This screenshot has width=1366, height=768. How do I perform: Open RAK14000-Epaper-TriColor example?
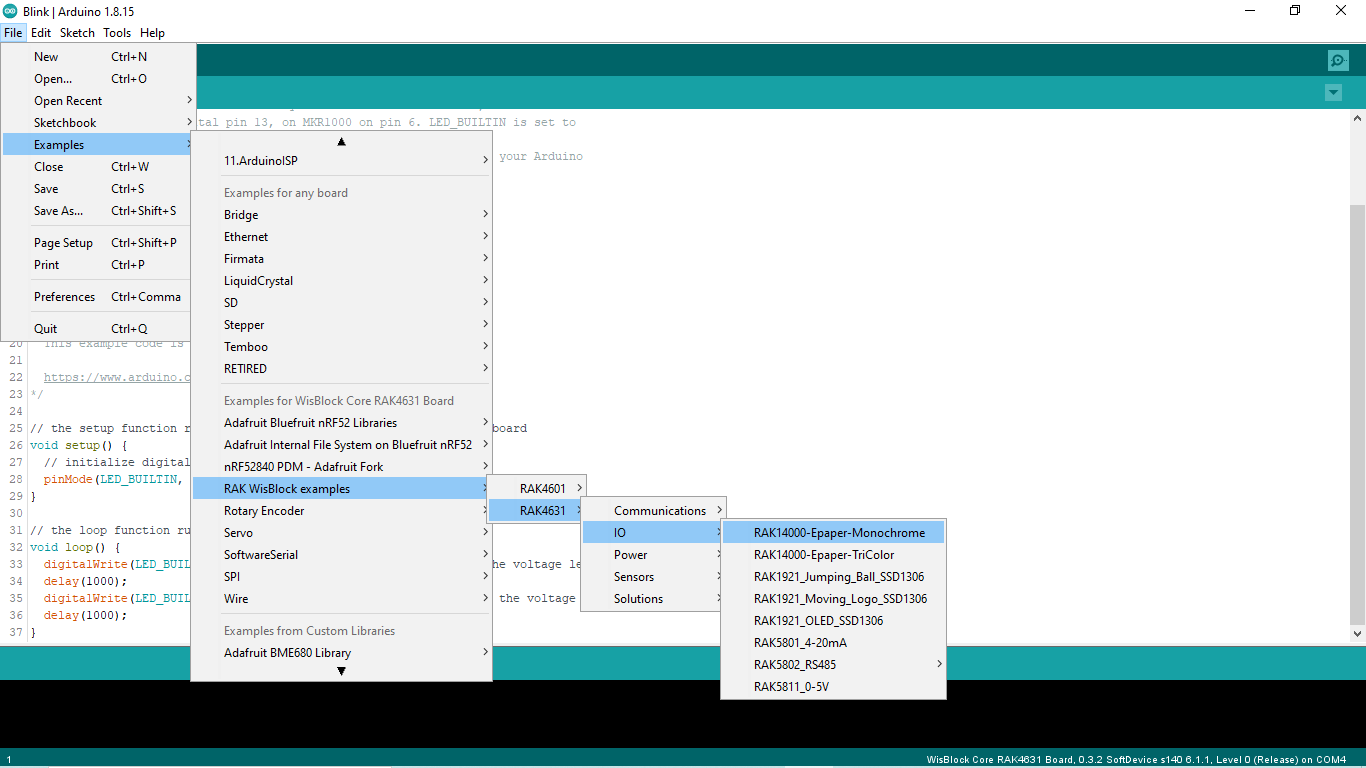coord(834,555)
